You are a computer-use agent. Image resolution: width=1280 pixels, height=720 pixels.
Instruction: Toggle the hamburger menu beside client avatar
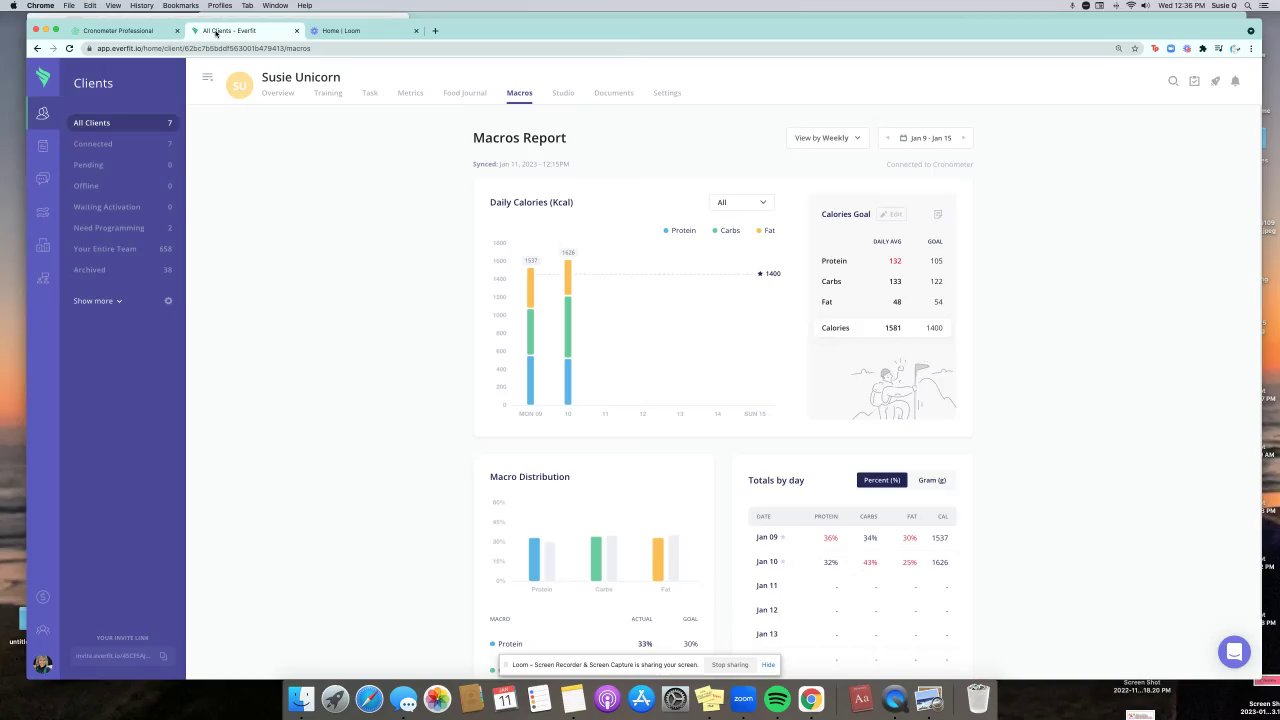pos(207,77)
